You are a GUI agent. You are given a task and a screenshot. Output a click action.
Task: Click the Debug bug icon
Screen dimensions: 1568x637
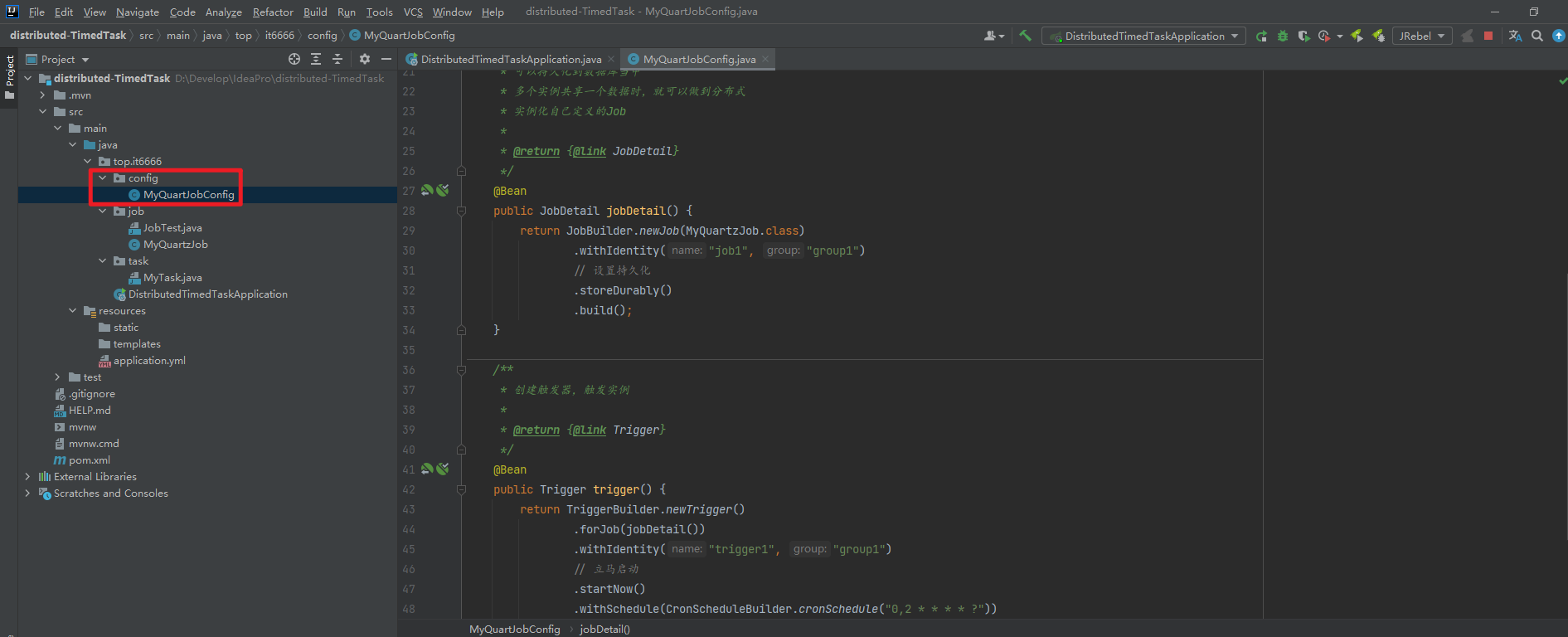1283,36
